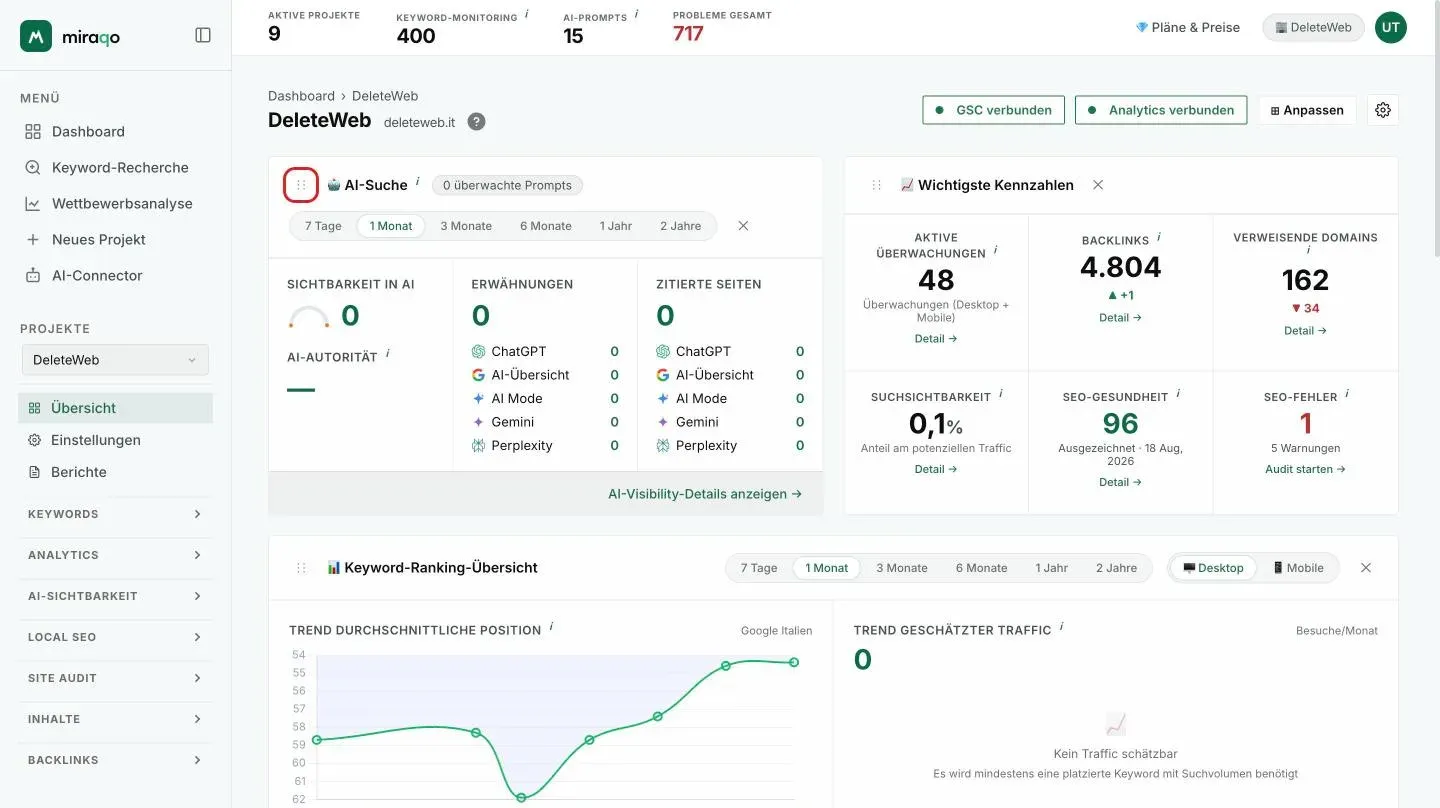1440x808 pixels.
Task: Select 7 Tage in AI-Suche range
Action: (323, 226)
